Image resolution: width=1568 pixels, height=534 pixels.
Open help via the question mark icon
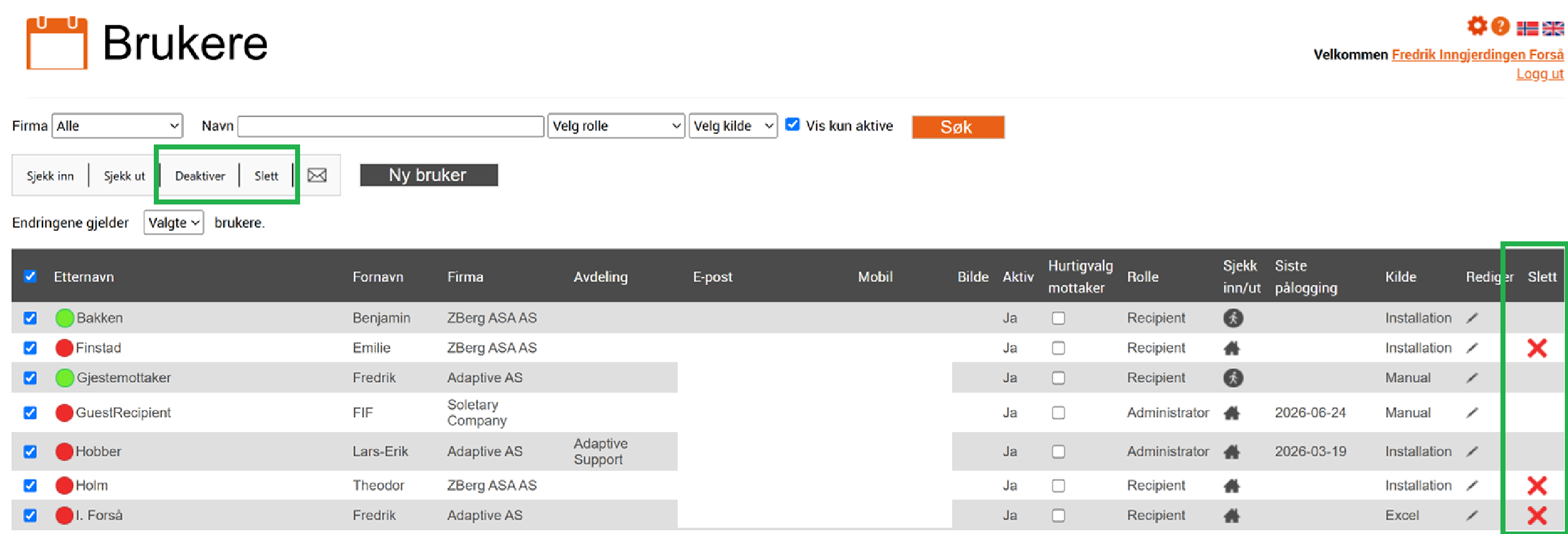(x=1500, y=26)
